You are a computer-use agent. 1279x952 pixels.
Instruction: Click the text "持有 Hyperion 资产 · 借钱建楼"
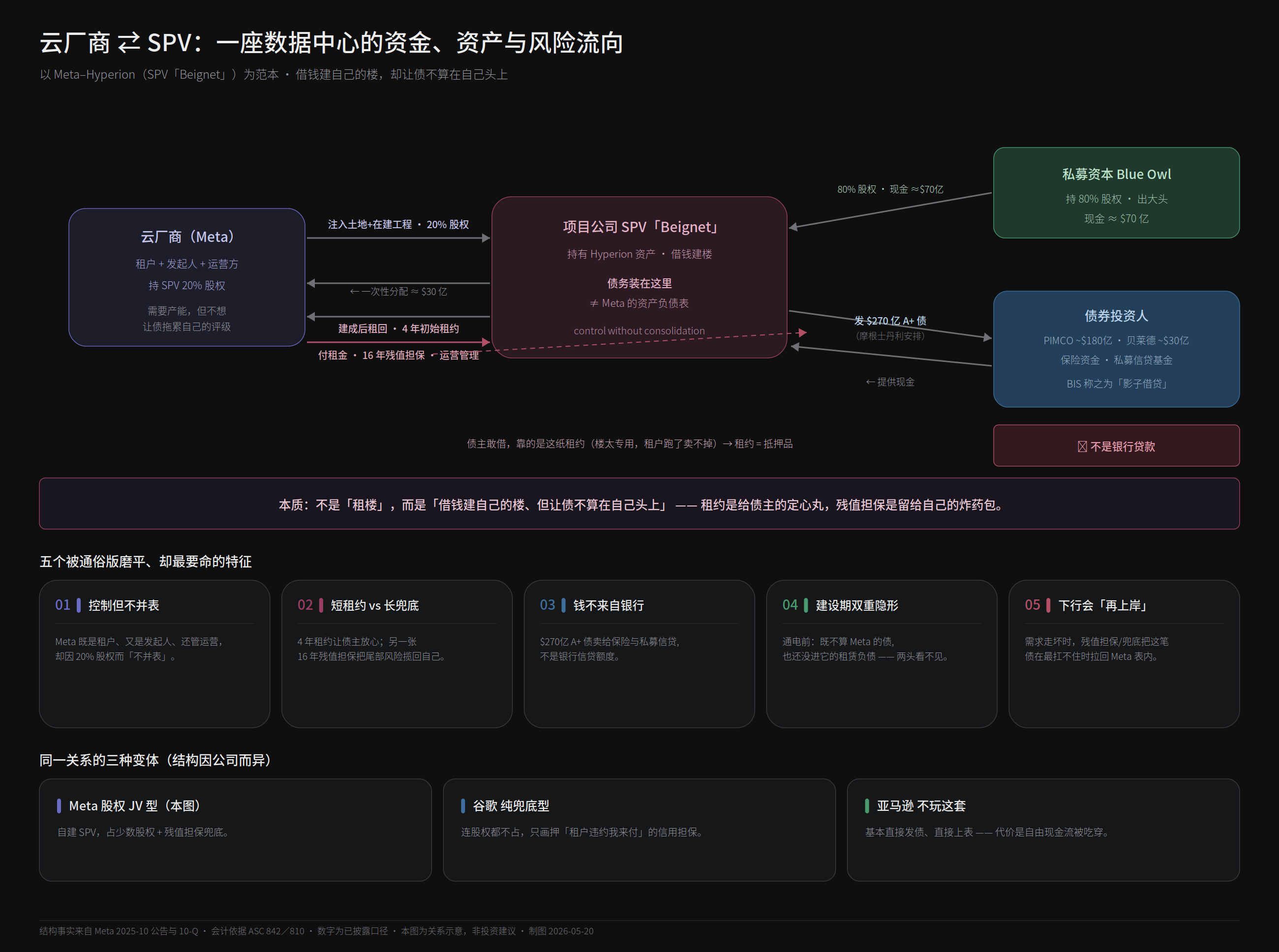639,254
